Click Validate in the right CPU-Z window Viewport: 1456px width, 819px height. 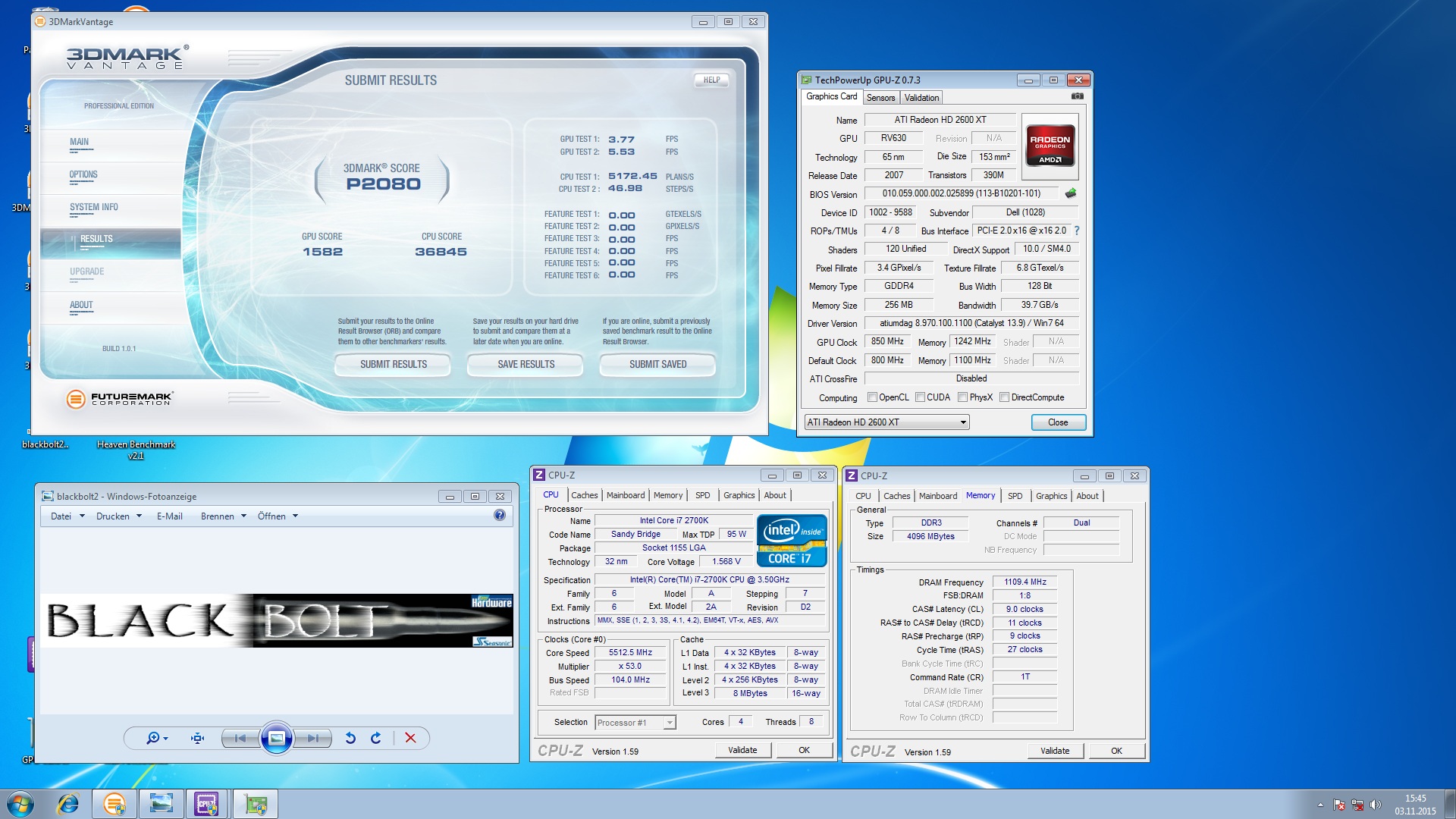click(x=1055, y=751)
